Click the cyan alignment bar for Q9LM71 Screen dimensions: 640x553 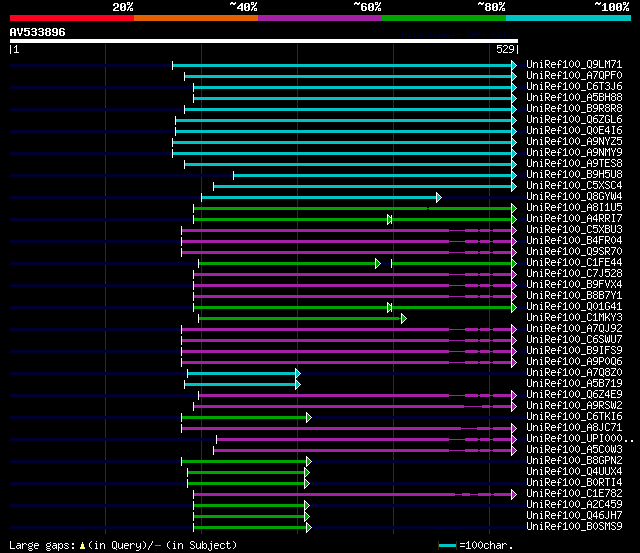point(342,65)
